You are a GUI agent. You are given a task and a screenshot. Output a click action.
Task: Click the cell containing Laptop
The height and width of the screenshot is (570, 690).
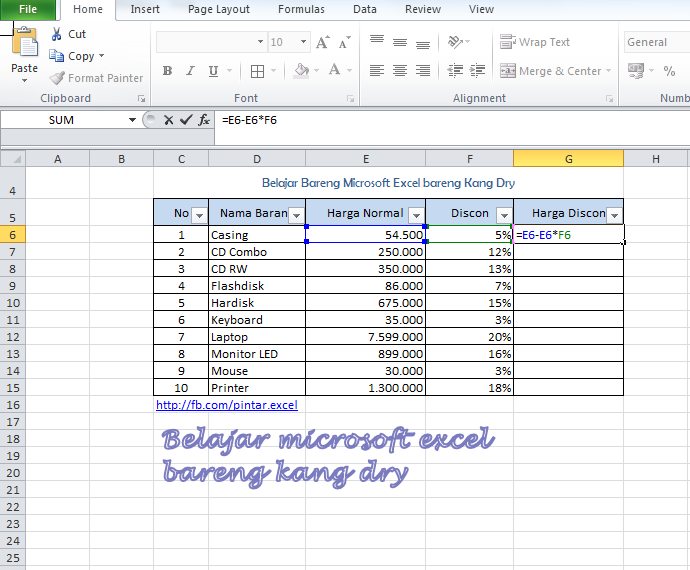257,337
